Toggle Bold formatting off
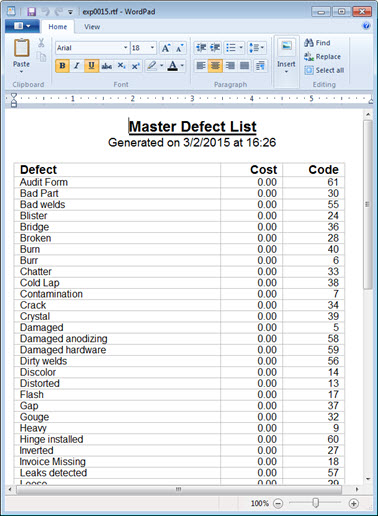The width and height of the screenshot is (378, 516). pos(62,66)
